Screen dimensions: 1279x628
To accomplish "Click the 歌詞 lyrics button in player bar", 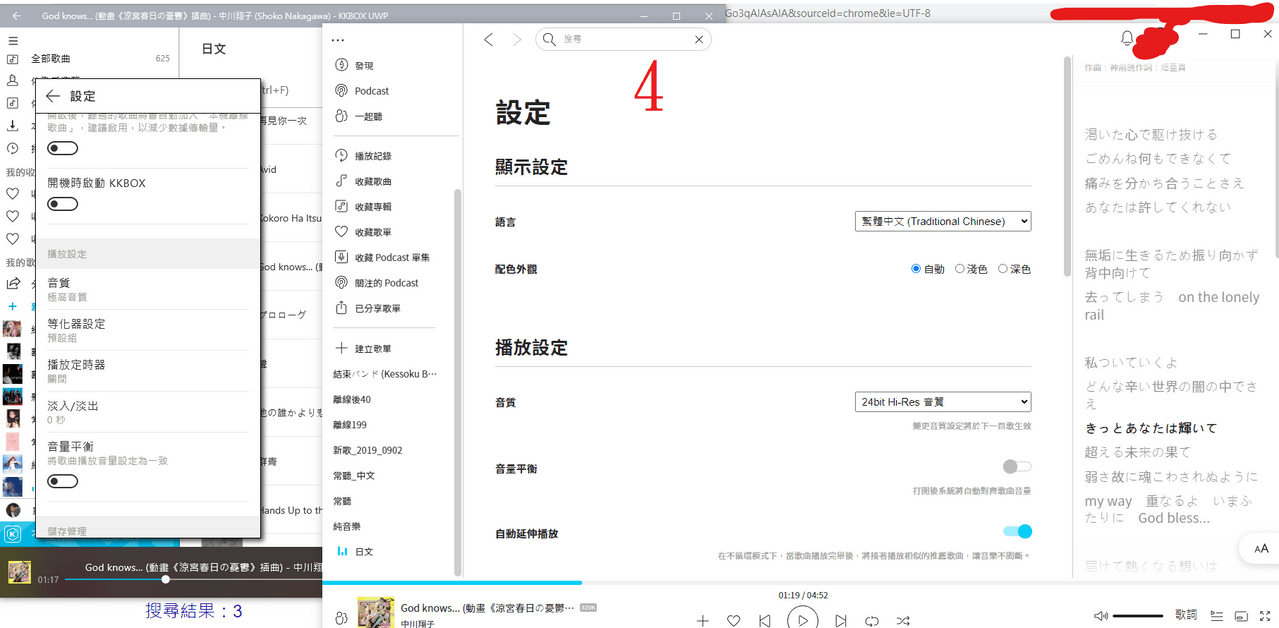I will coord(1186,615).
